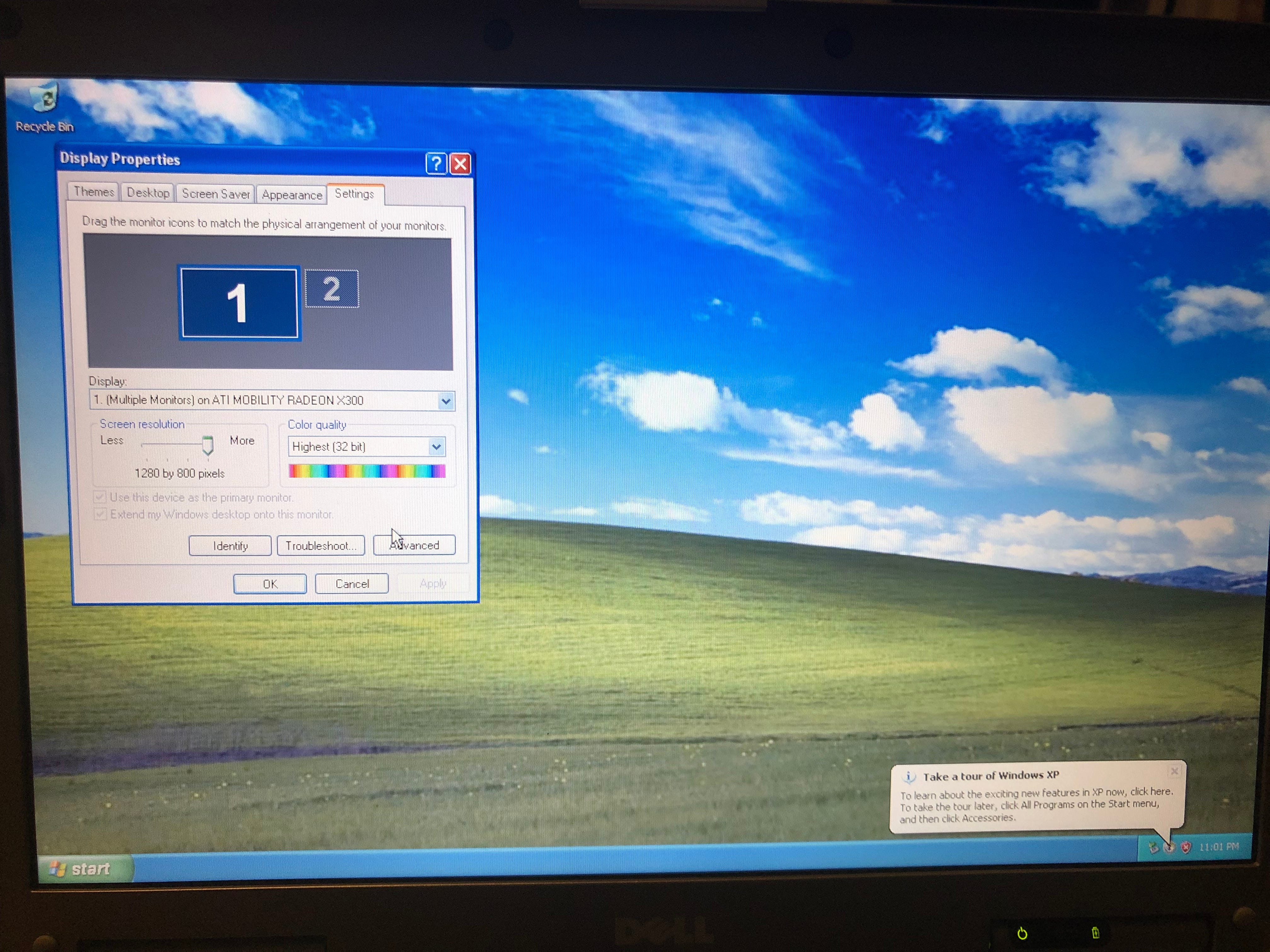1270x952 pixels.
Task: Close the Windows XP tour balloon
Action: click(1174, 771)
